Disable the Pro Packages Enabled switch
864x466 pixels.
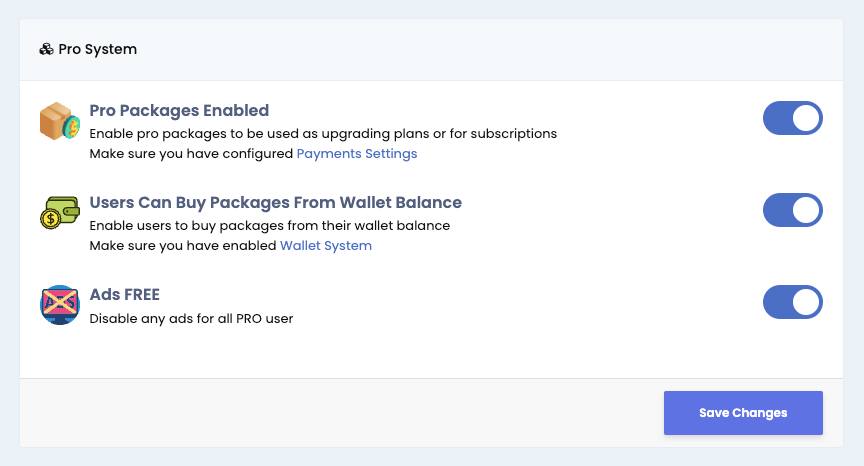click(x=792, y=118)
